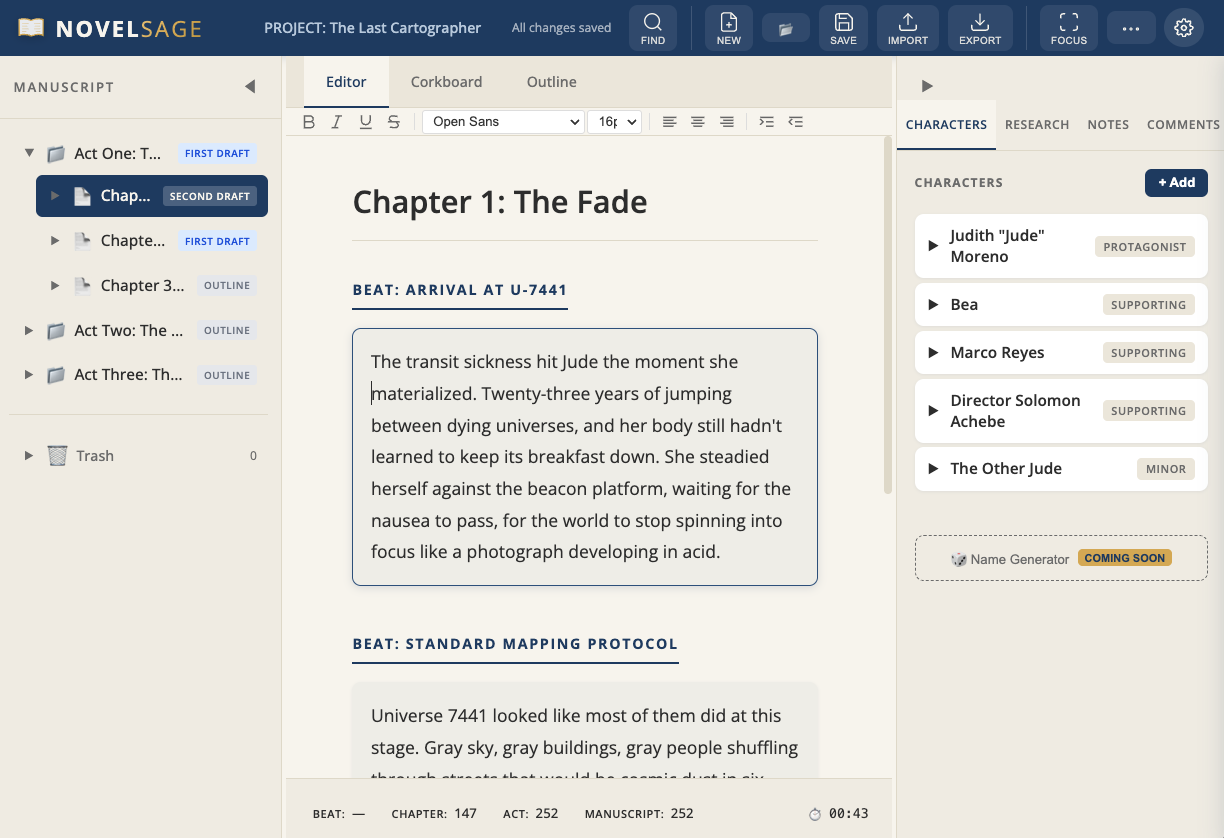Toggle bold formatting

tap(309, 121)
